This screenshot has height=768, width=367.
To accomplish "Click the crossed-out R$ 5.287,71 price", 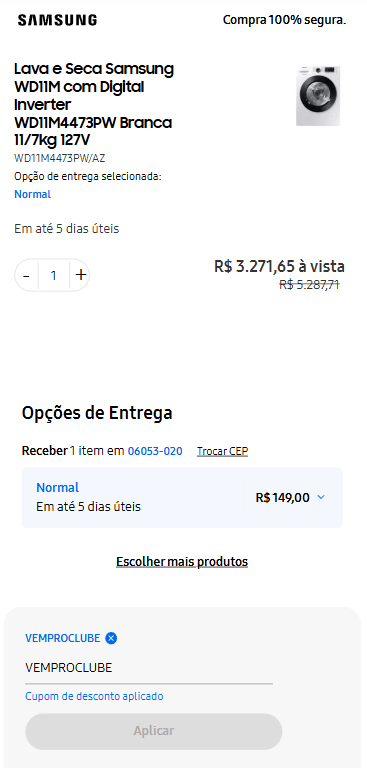I will point(309,285).
